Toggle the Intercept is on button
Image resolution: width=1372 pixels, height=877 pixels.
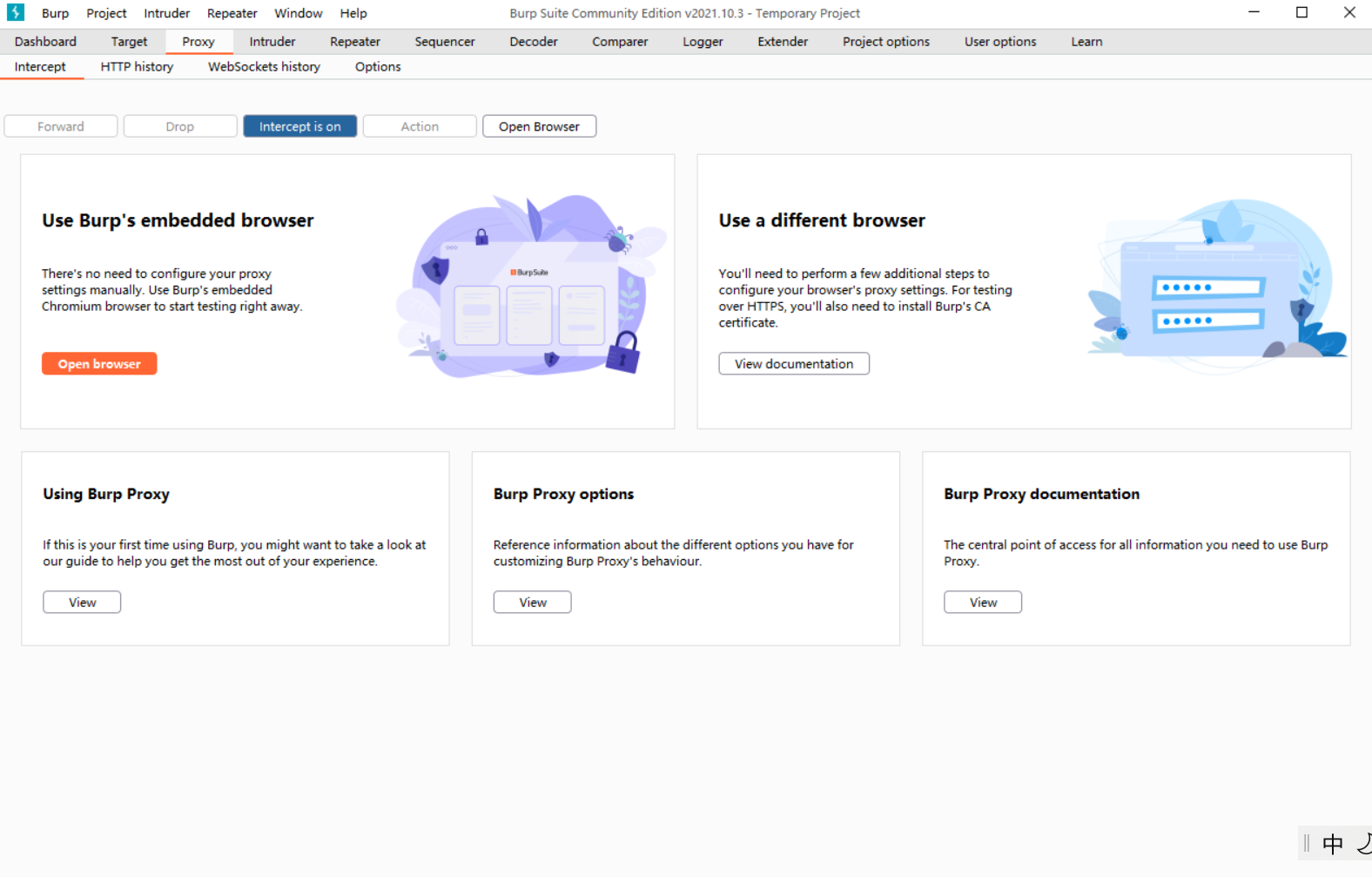click(299, 126)
